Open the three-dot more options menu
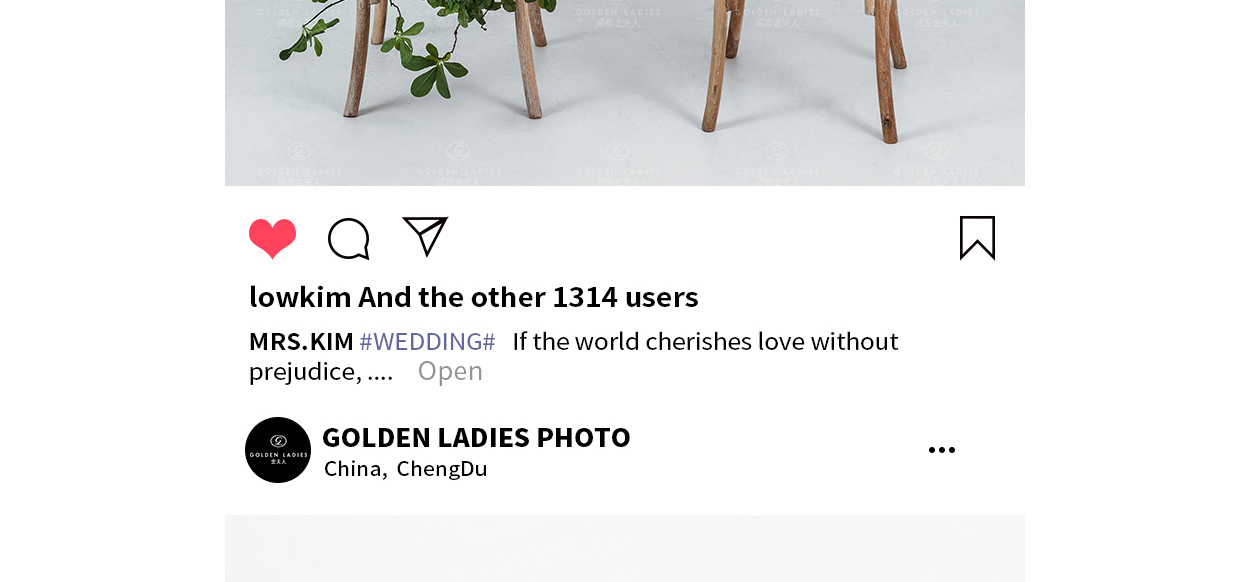The height and width of the screenshot is (582, 1250). pos(942,450)
